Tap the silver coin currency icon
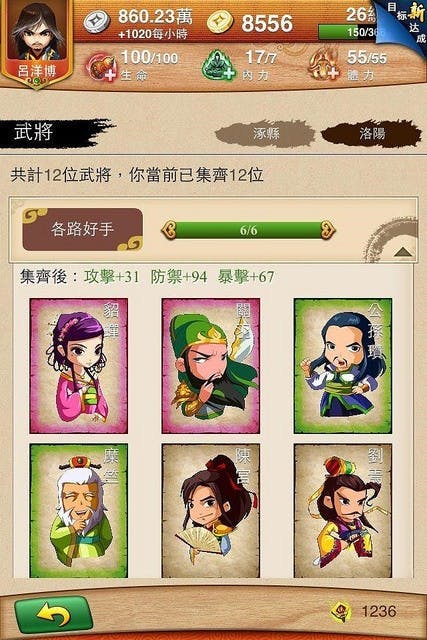The image size is (427, 640). 97,22
